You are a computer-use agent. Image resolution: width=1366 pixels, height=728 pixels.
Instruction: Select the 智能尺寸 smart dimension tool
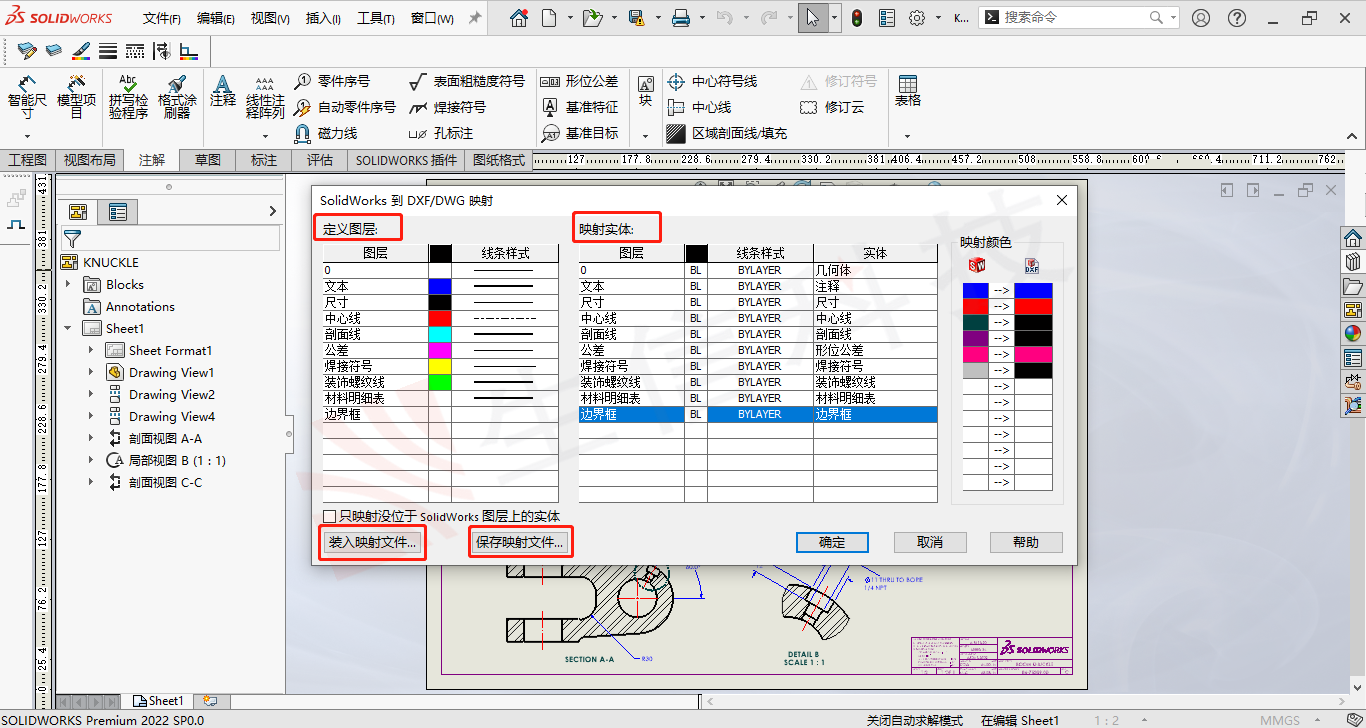27,97
